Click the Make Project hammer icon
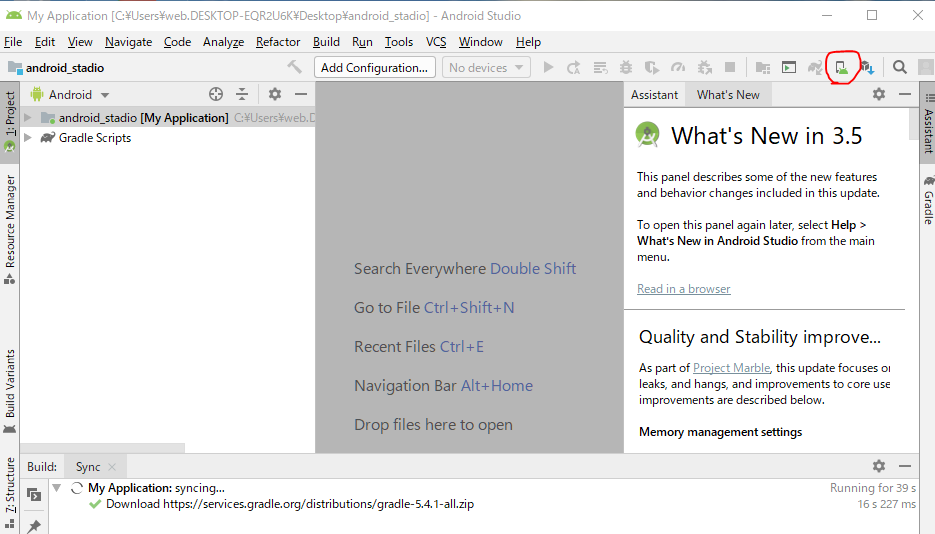 294,68
